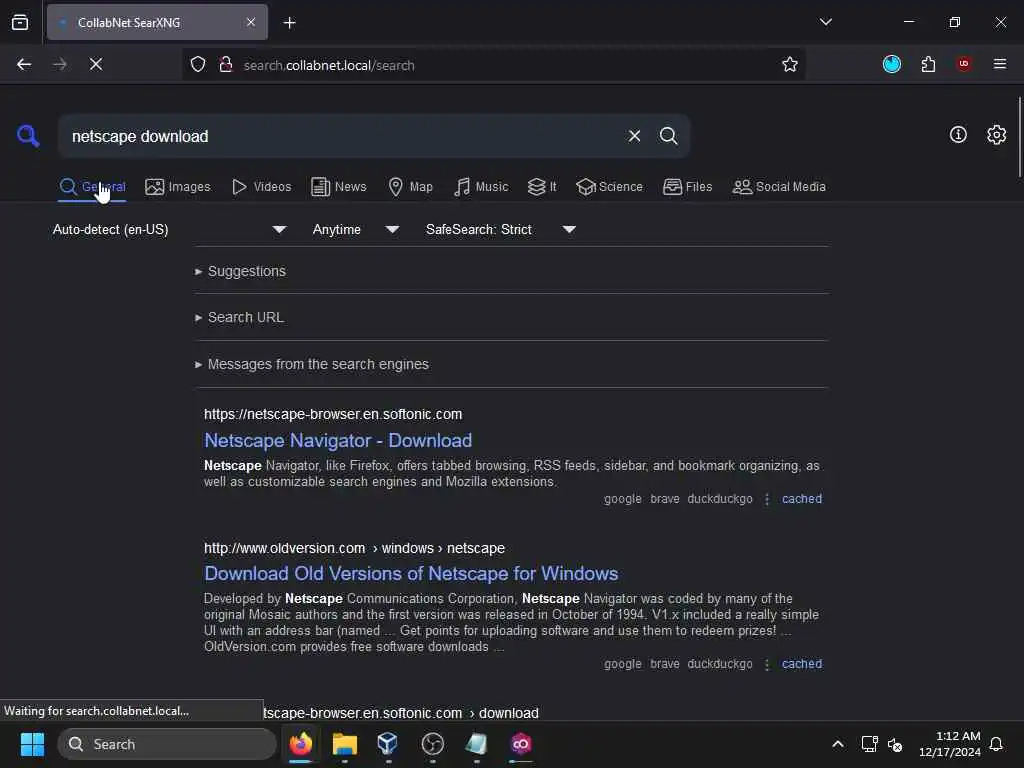Open the Auto-detect (en-US) language dropdown

[x=169, y=229]
